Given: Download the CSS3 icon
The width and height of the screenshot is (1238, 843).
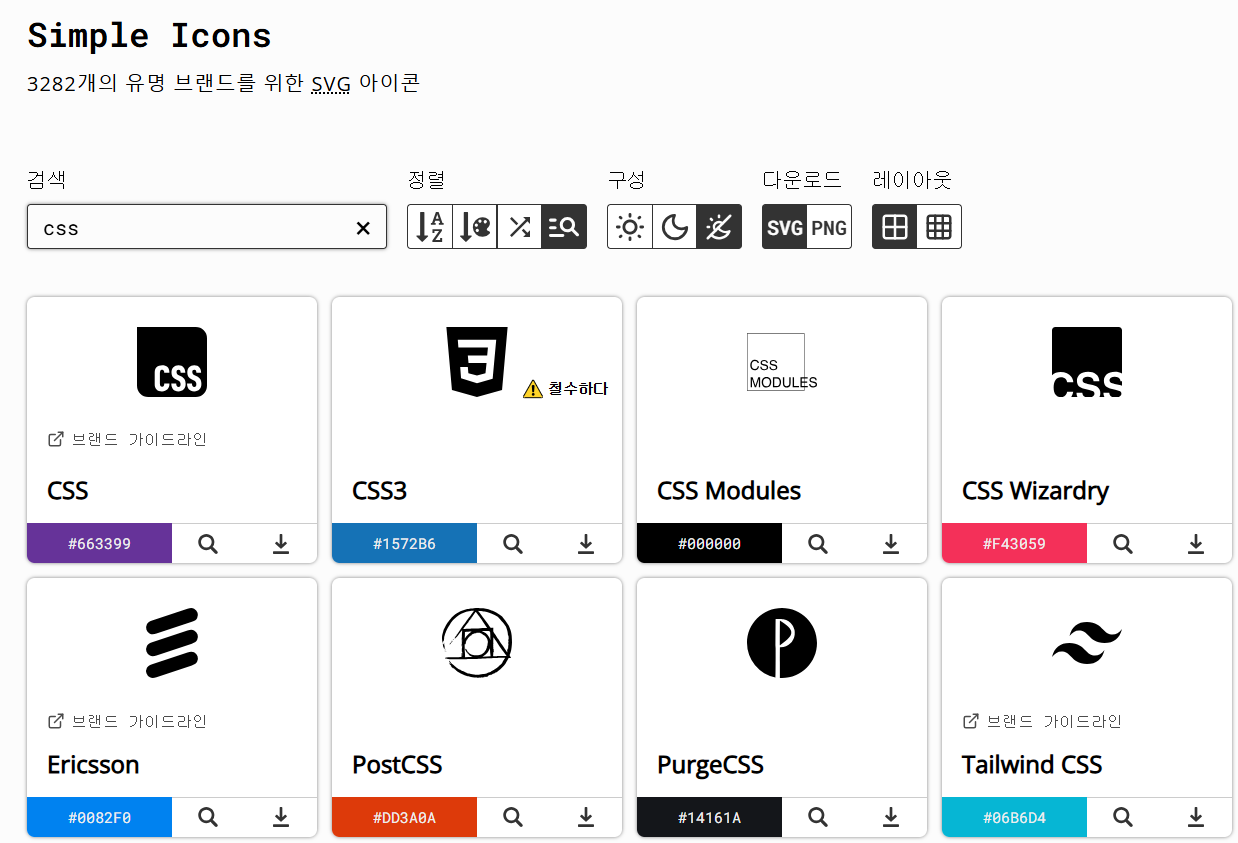Looking at the screenshot, I should coord(586,543).
